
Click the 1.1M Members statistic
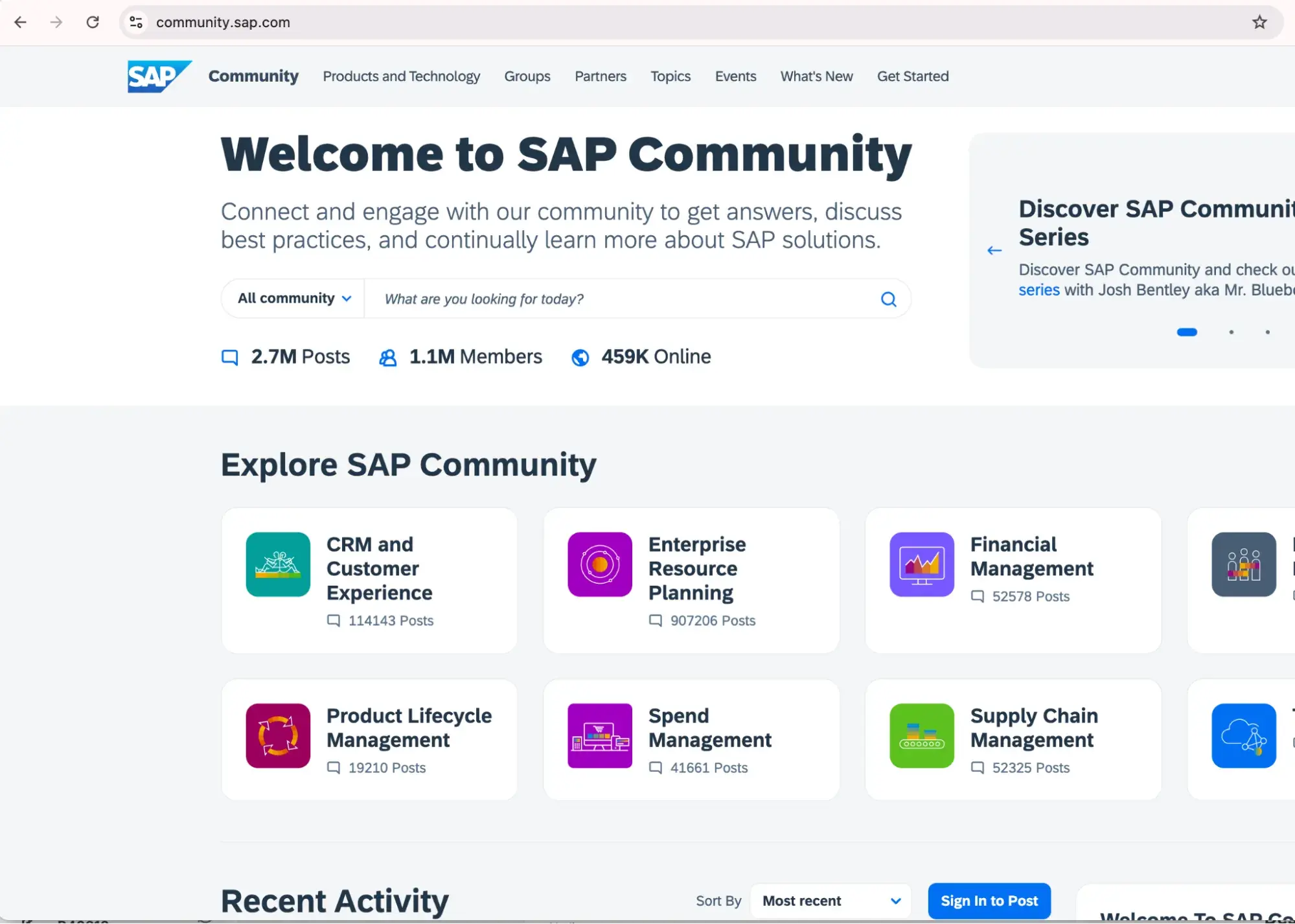click(476, 357)
